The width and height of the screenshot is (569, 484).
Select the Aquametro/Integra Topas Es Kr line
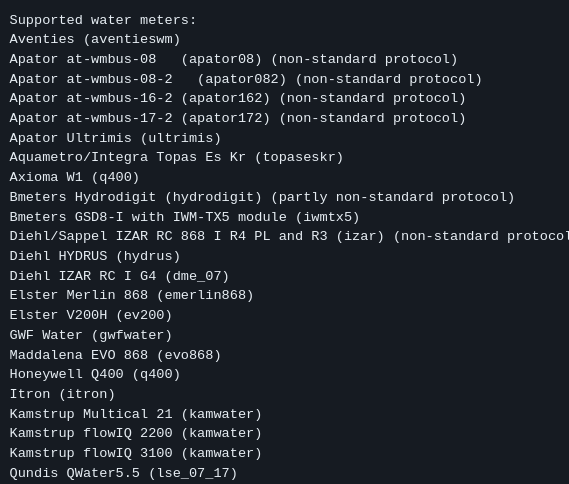pos(176,157)
